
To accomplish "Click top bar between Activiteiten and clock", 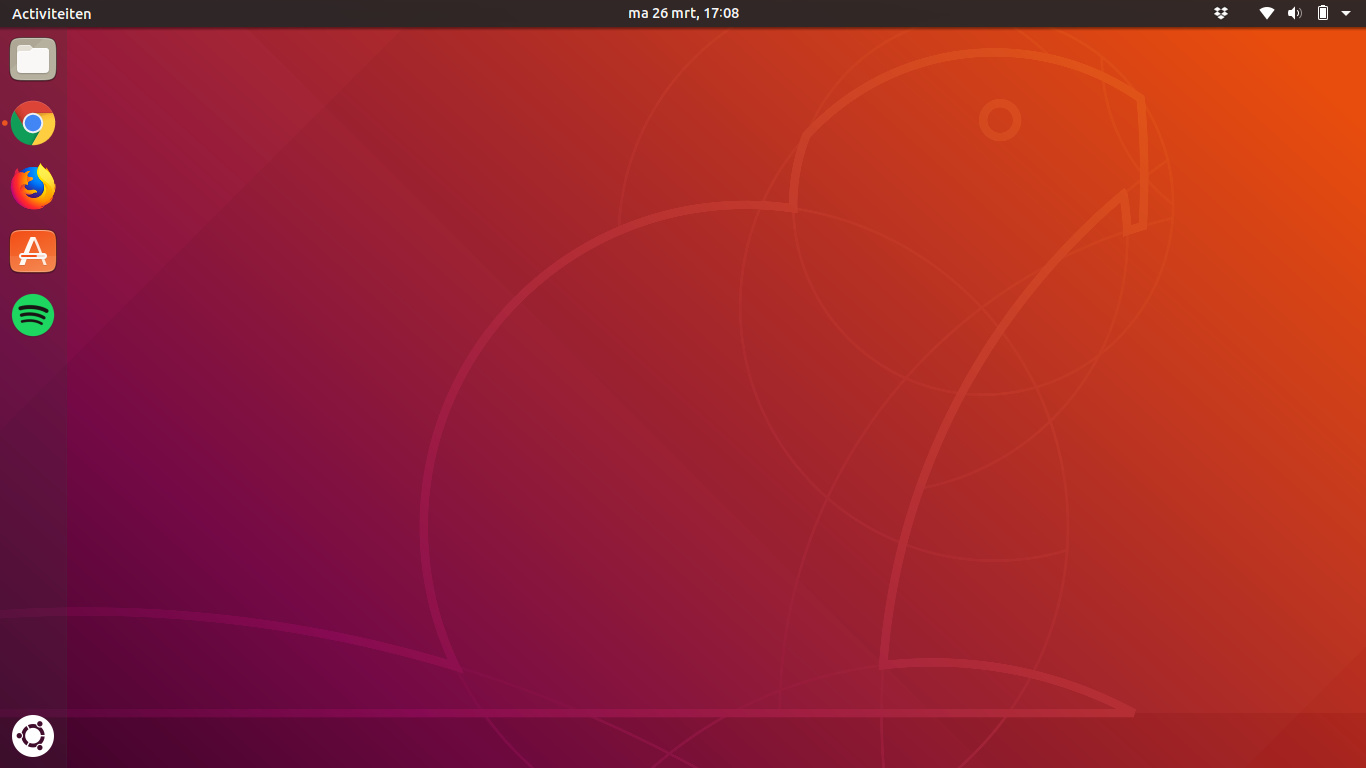I will [350, 13].
